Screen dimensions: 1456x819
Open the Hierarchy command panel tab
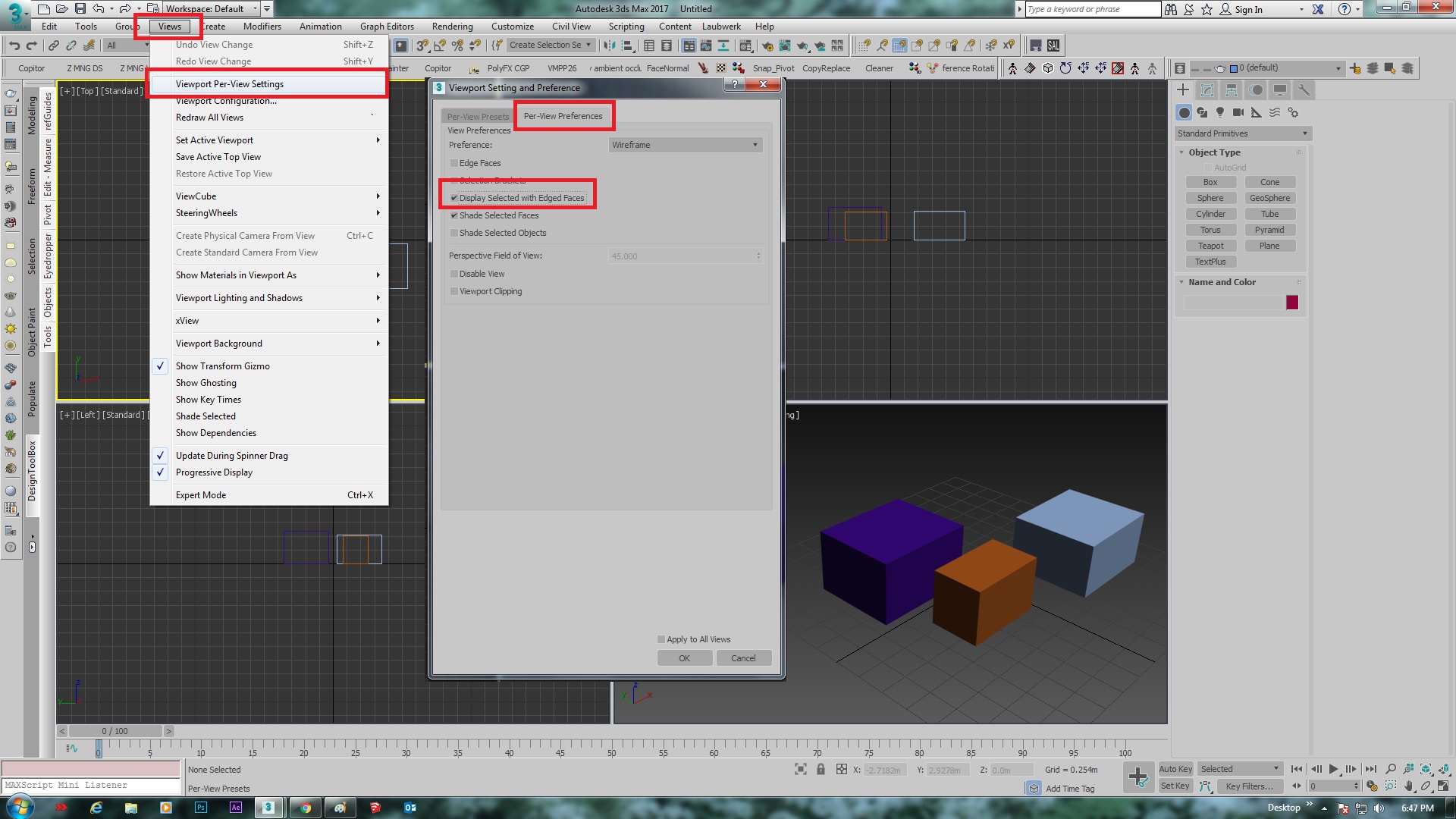click(x=1232, y=90)
